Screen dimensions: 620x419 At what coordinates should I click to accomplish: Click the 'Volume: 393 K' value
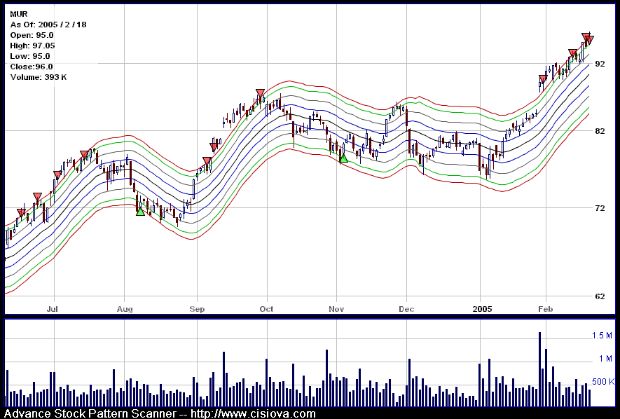point(38,77)
